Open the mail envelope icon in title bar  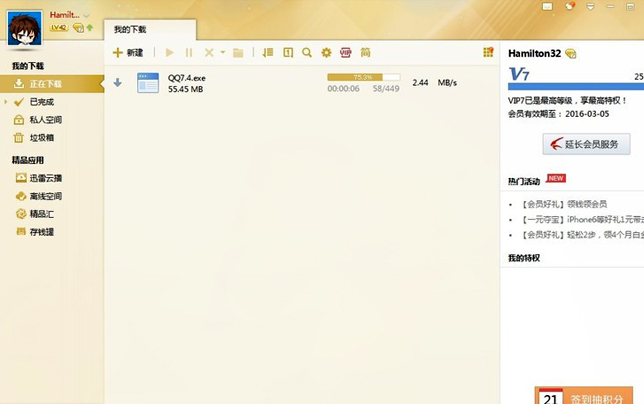(x=547, y=7)
